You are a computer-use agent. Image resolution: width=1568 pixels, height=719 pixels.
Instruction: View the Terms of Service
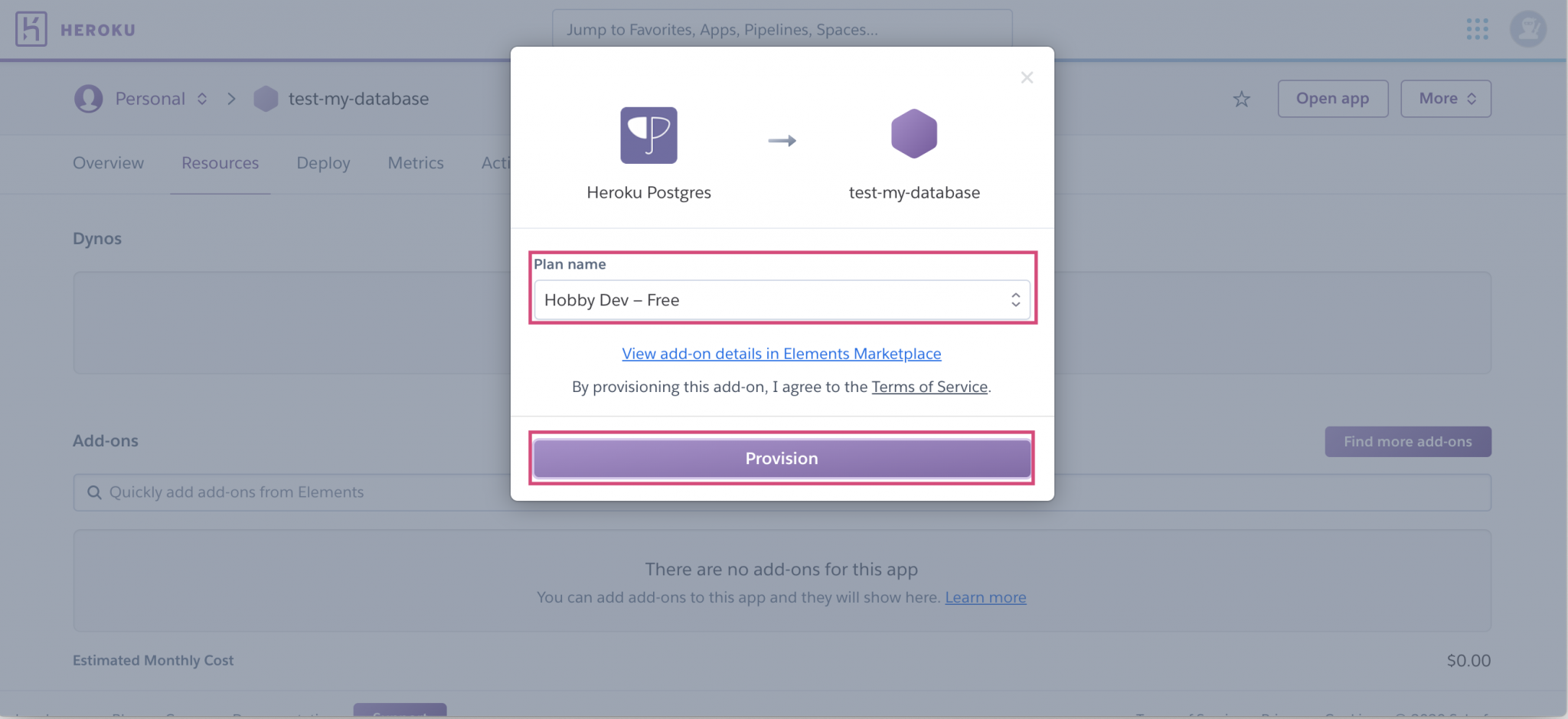click(929, 387)
